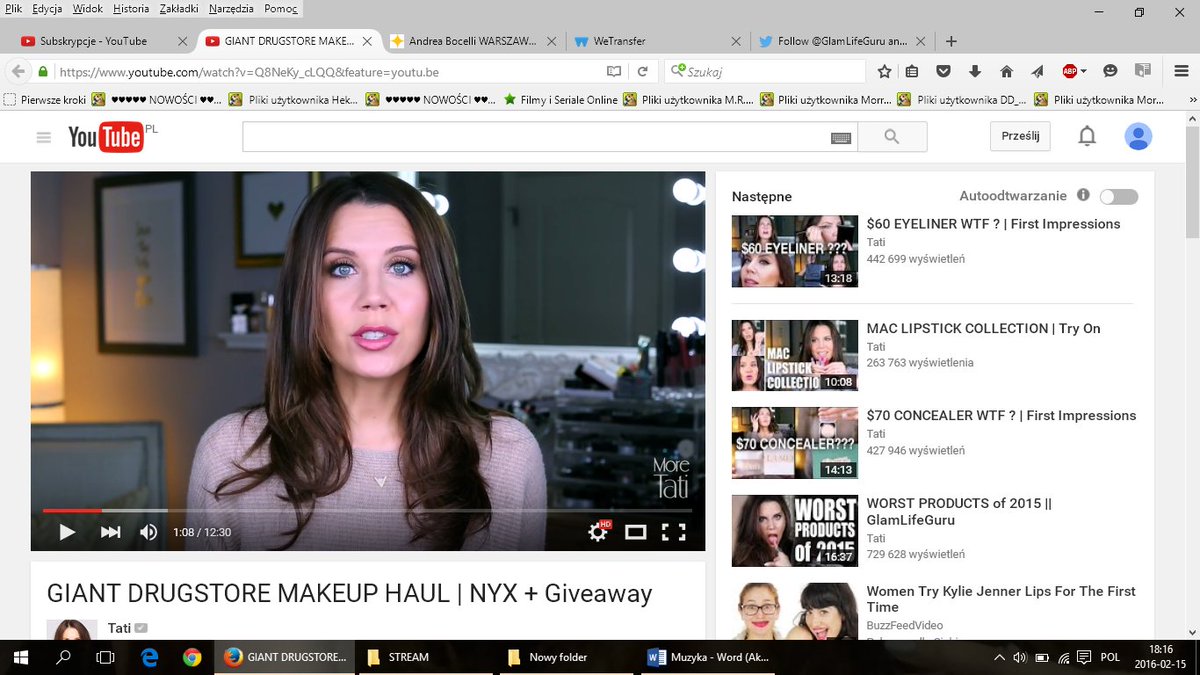Viewport: 1200px width, 675px height.
Task: Open Windows taskbar search
Action: pos(63,657)
